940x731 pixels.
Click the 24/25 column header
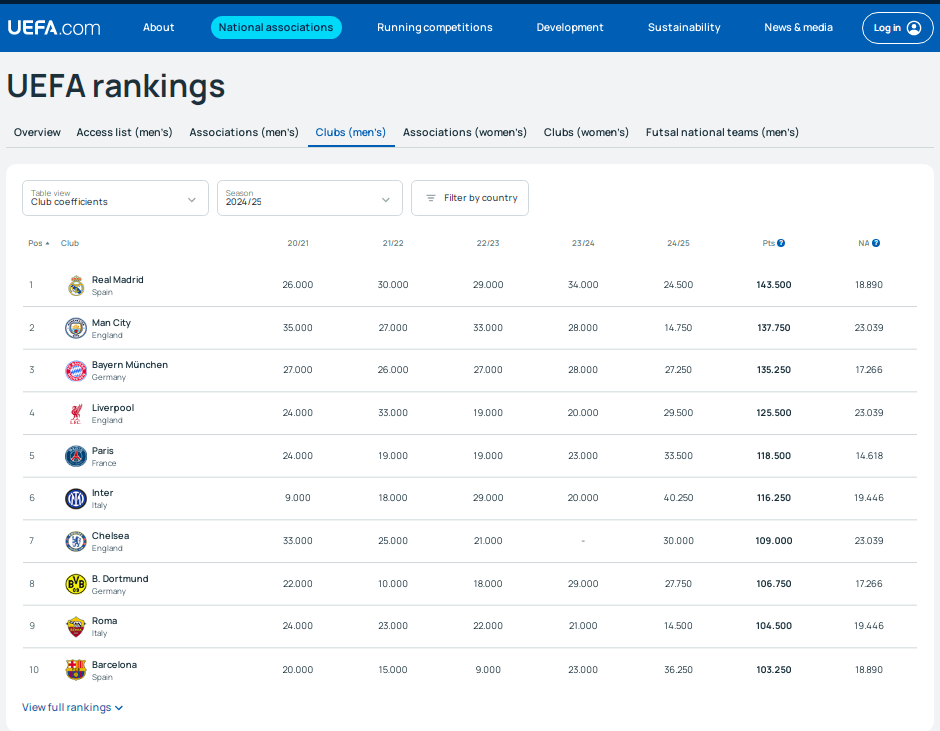pyautogui.click(x=679, y=243)
